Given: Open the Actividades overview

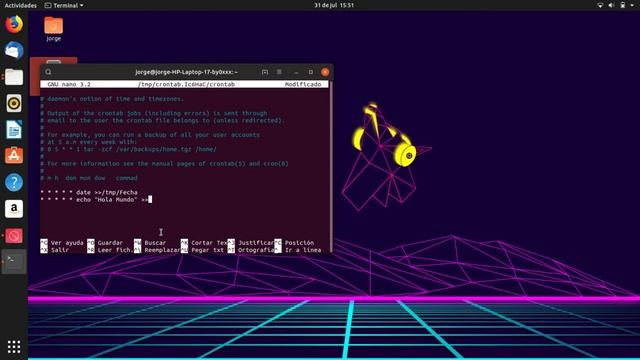Looking at the screenshot, I should (x=20, y=5).
